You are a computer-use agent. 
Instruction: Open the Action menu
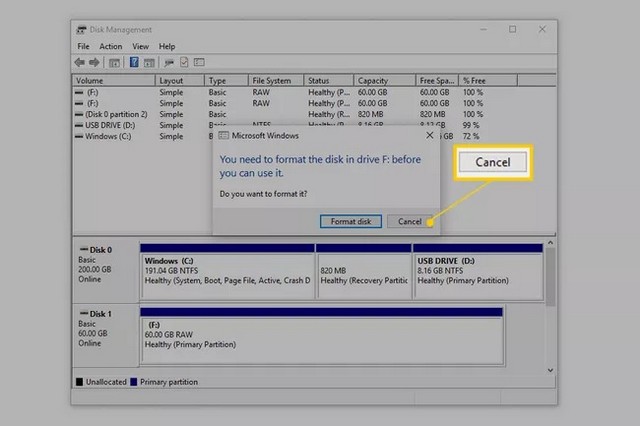111,47
